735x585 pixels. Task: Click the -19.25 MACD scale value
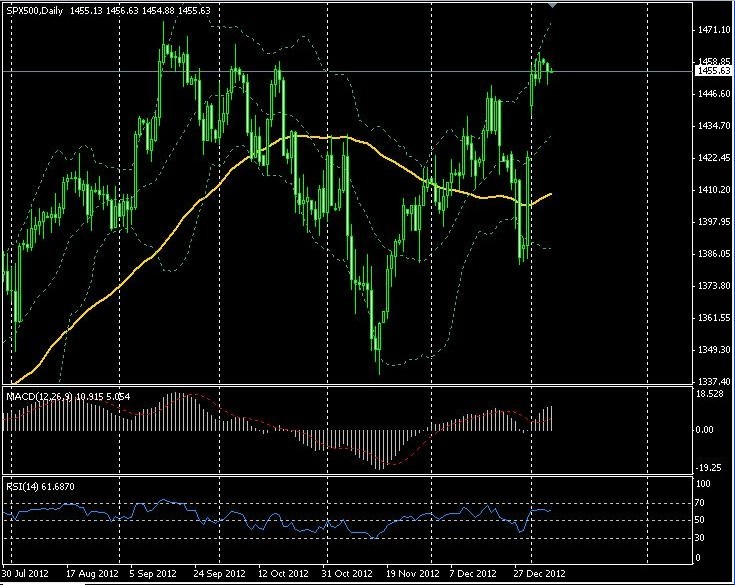coord(708,467)
